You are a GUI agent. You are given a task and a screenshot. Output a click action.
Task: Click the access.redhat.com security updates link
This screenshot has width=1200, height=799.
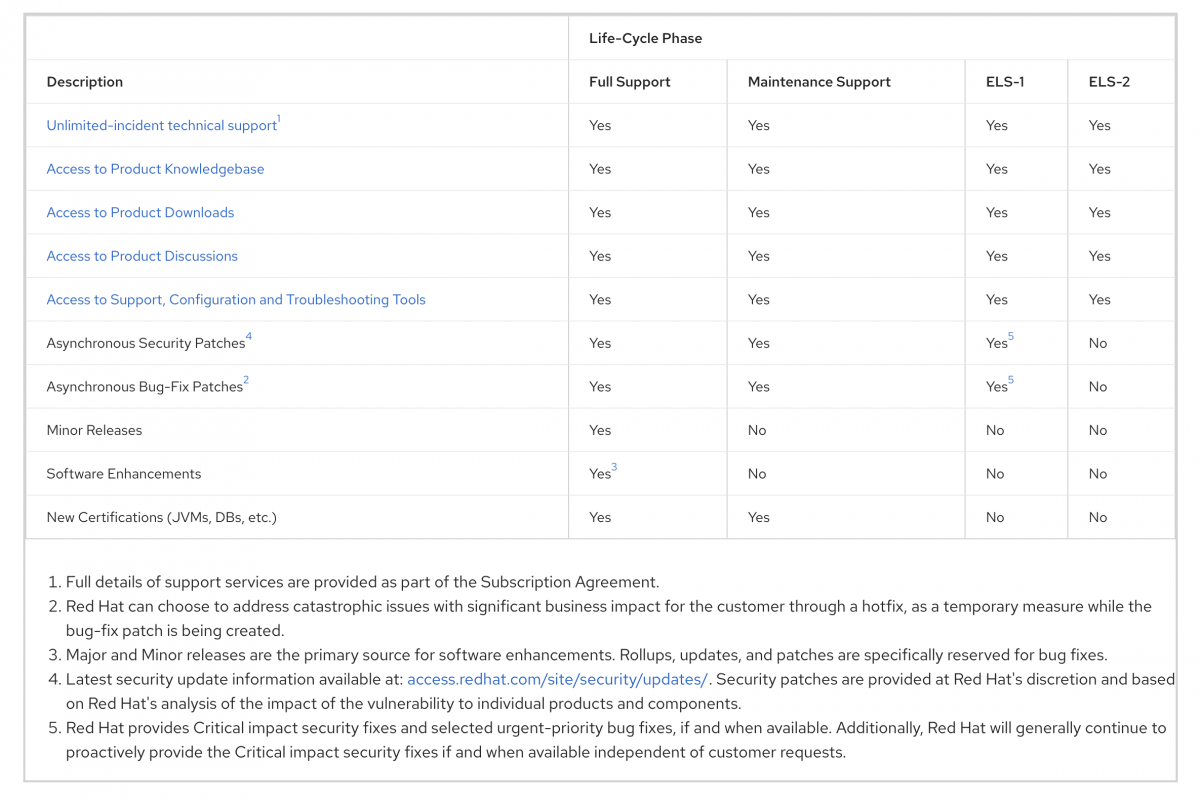click(x=557, y=680)
